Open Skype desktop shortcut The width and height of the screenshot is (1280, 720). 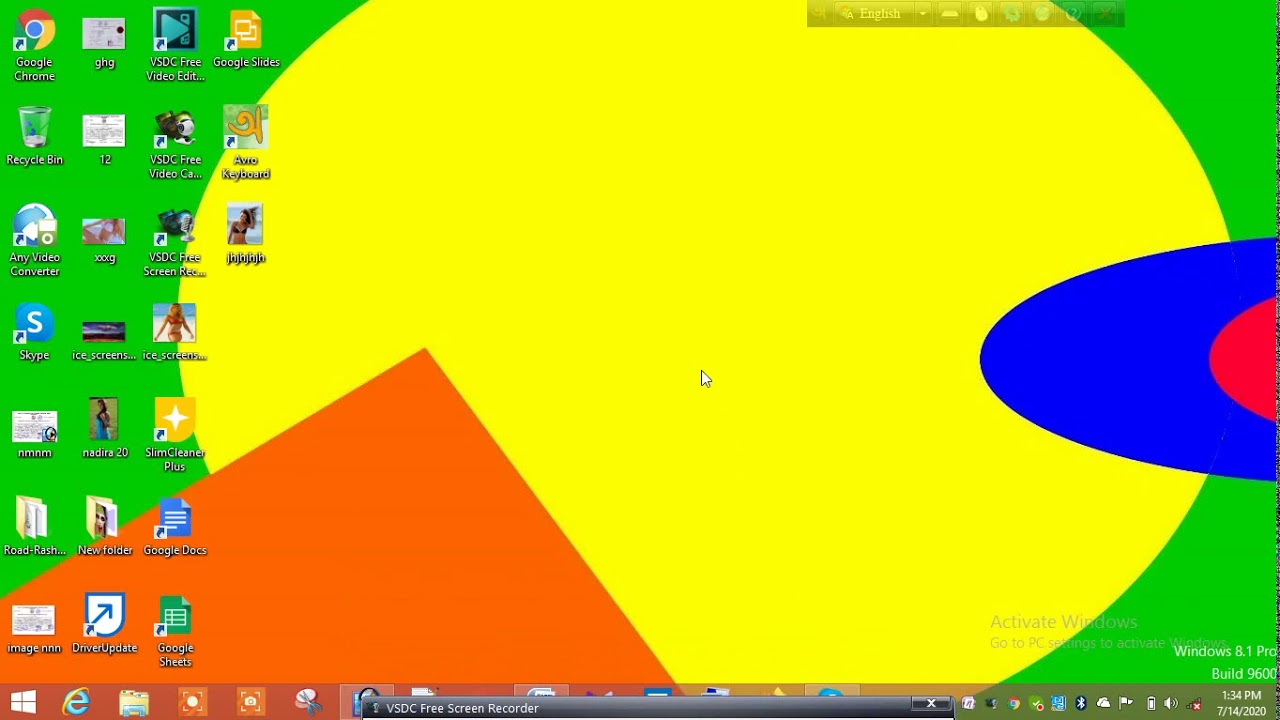(x=34, y=332)
